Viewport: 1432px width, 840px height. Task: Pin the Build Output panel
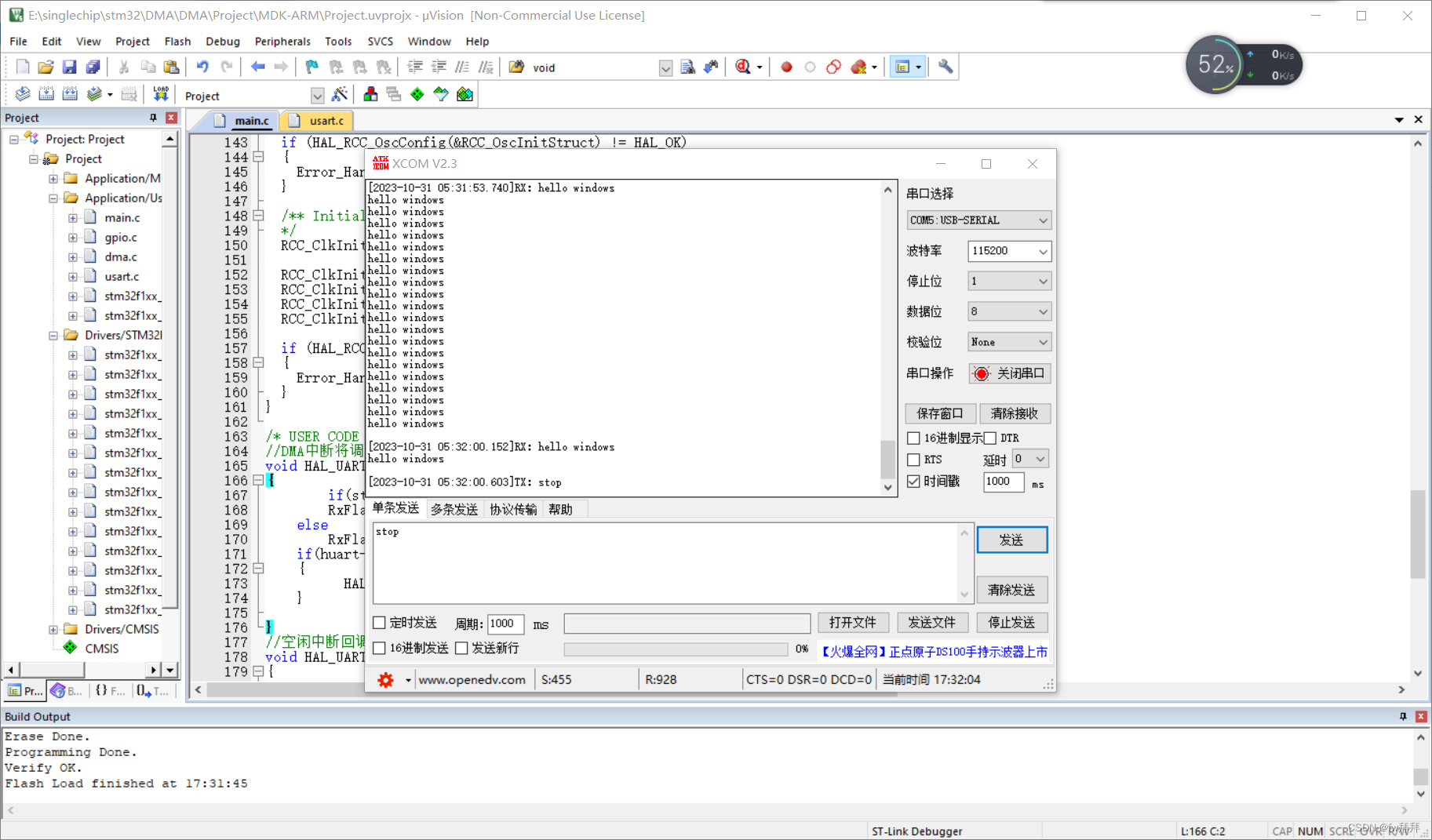(1403, 716)
